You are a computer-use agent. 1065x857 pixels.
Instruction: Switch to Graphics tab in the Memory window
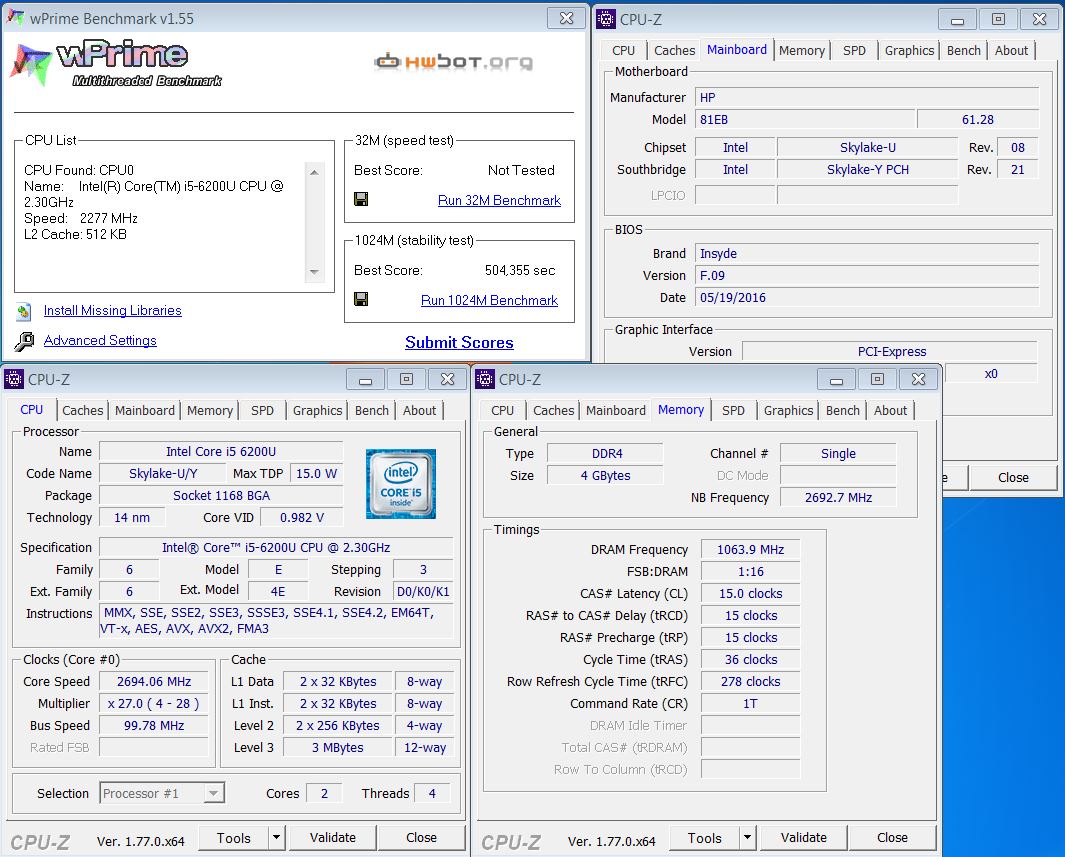click(x=788, y=410)
